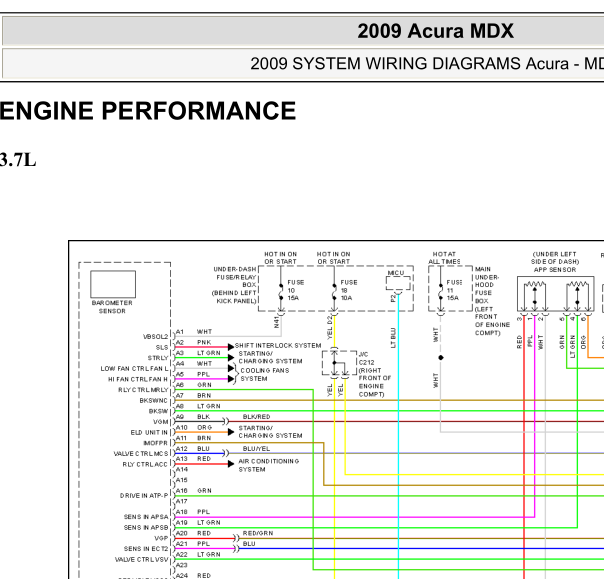Click the "FUSE 18 10A" label
This screenshot has height=579, width=604.
pyautogui.click(x=349, y=290)
